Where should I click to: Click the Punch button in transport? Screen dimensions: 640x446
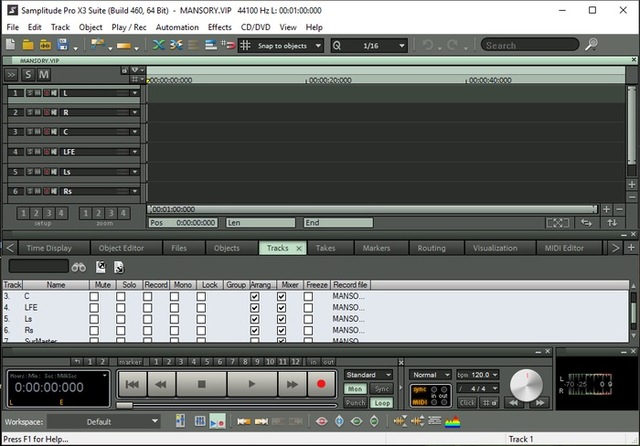point(355,402)
